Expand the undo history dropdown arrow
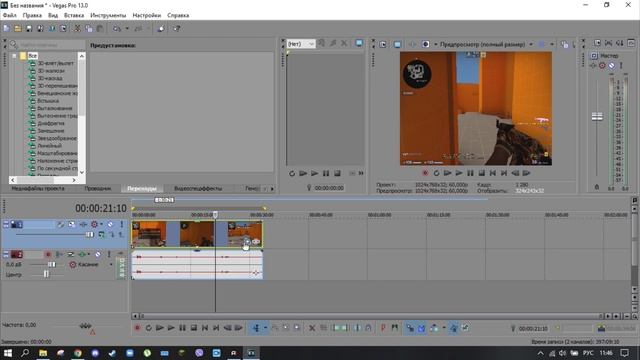This screenshot has width=640, height=360. pos(127,29)
